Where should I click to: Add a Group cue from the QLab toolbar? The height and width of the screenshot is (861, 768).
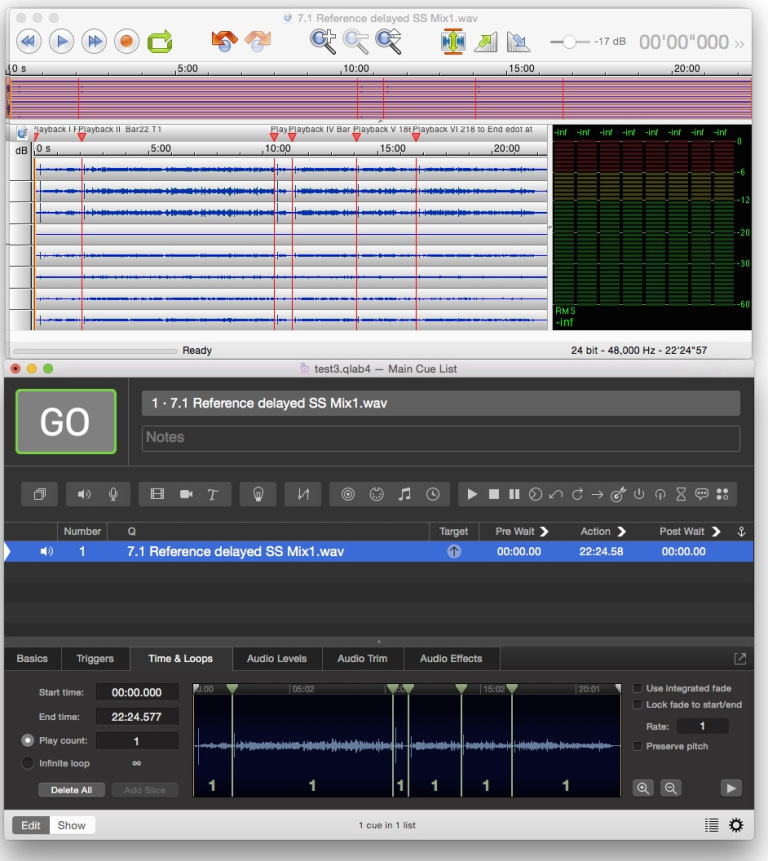pos(39,494)
